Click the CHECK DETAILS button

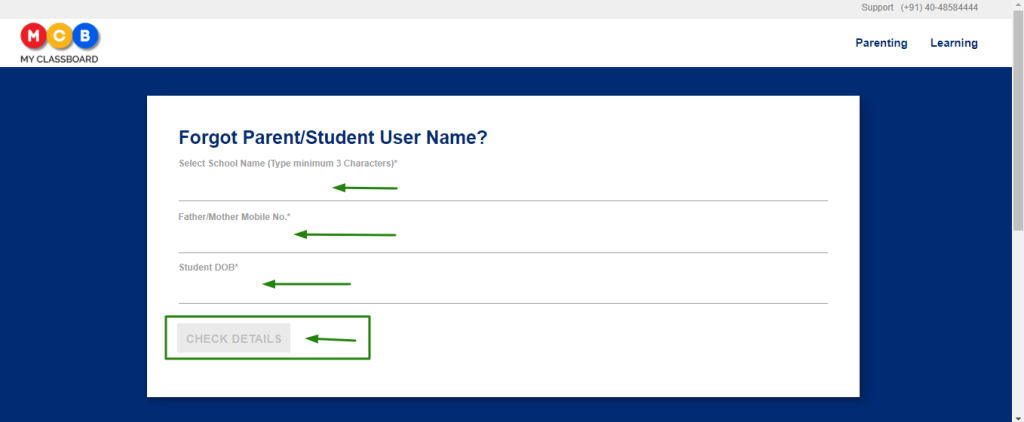coord(233,338)
